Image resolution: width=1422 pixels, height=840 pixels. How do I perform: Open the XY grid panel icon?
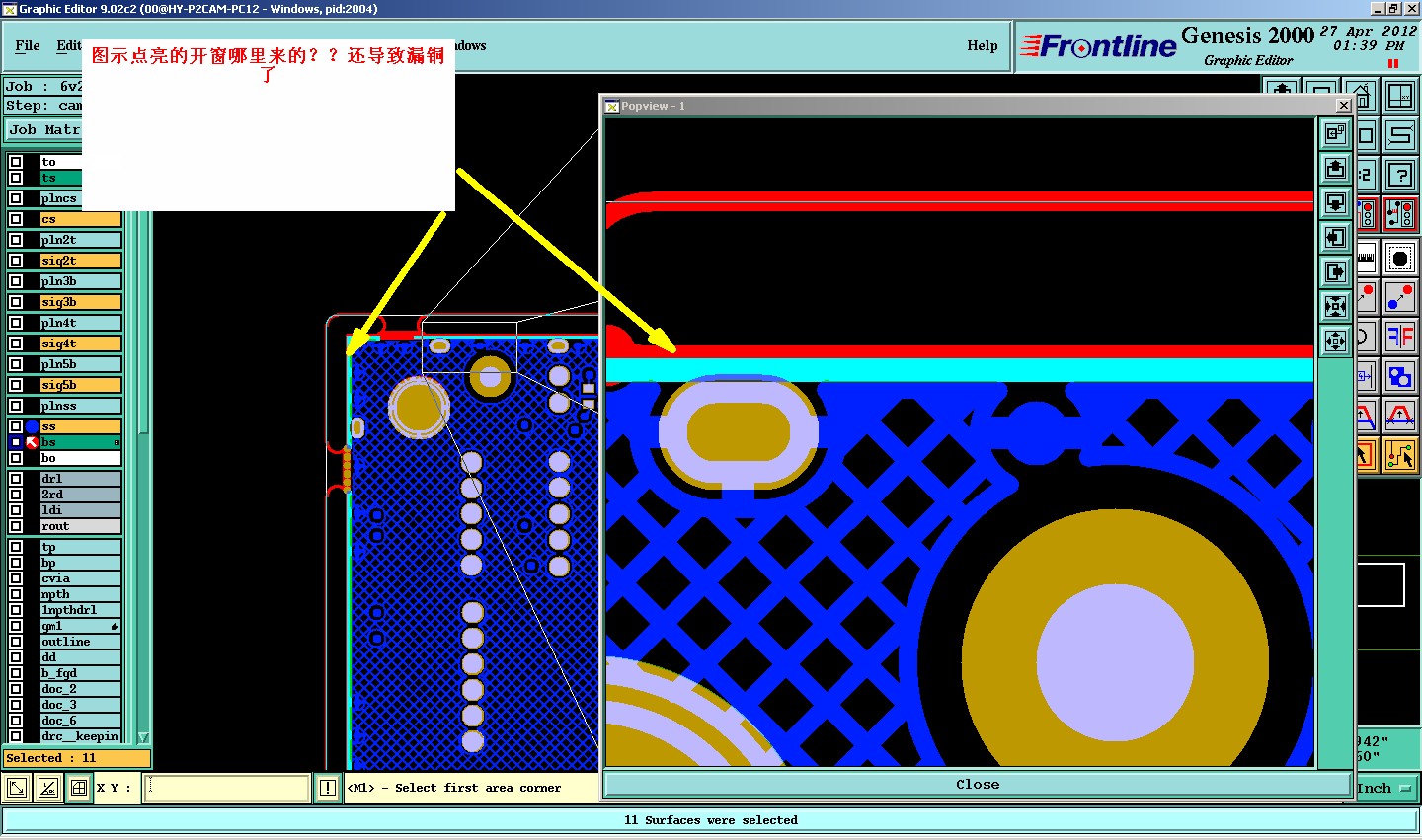coord(1400,97)
